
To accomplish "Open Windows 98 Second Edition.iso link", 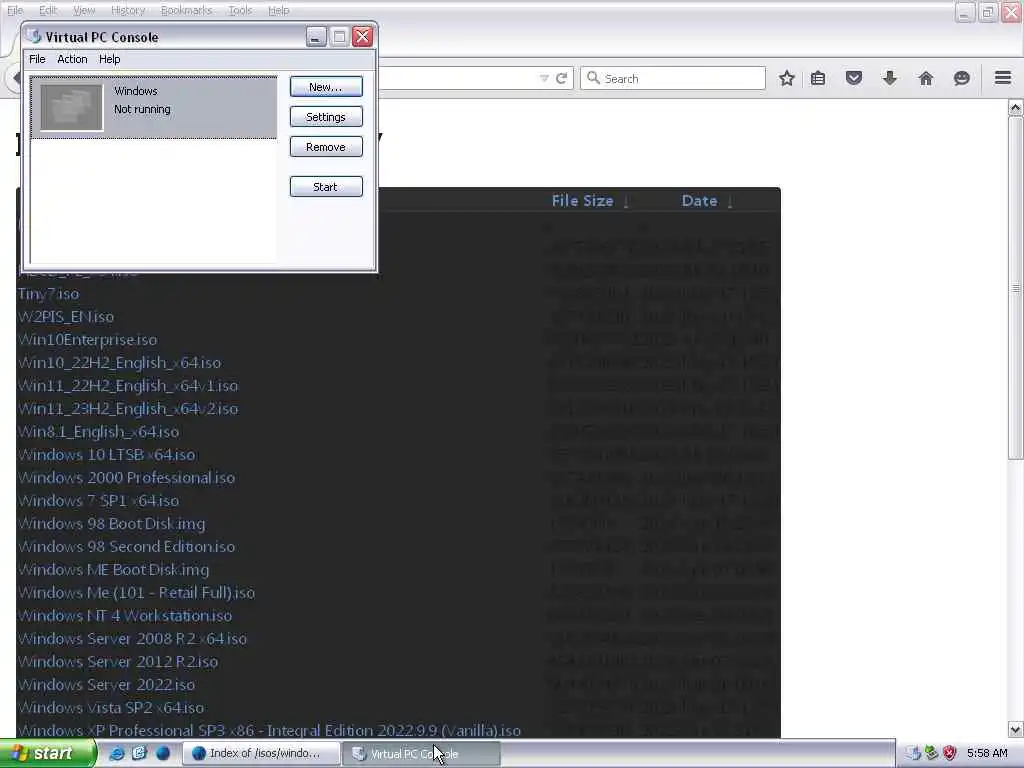I will click(x=127, y=547).
